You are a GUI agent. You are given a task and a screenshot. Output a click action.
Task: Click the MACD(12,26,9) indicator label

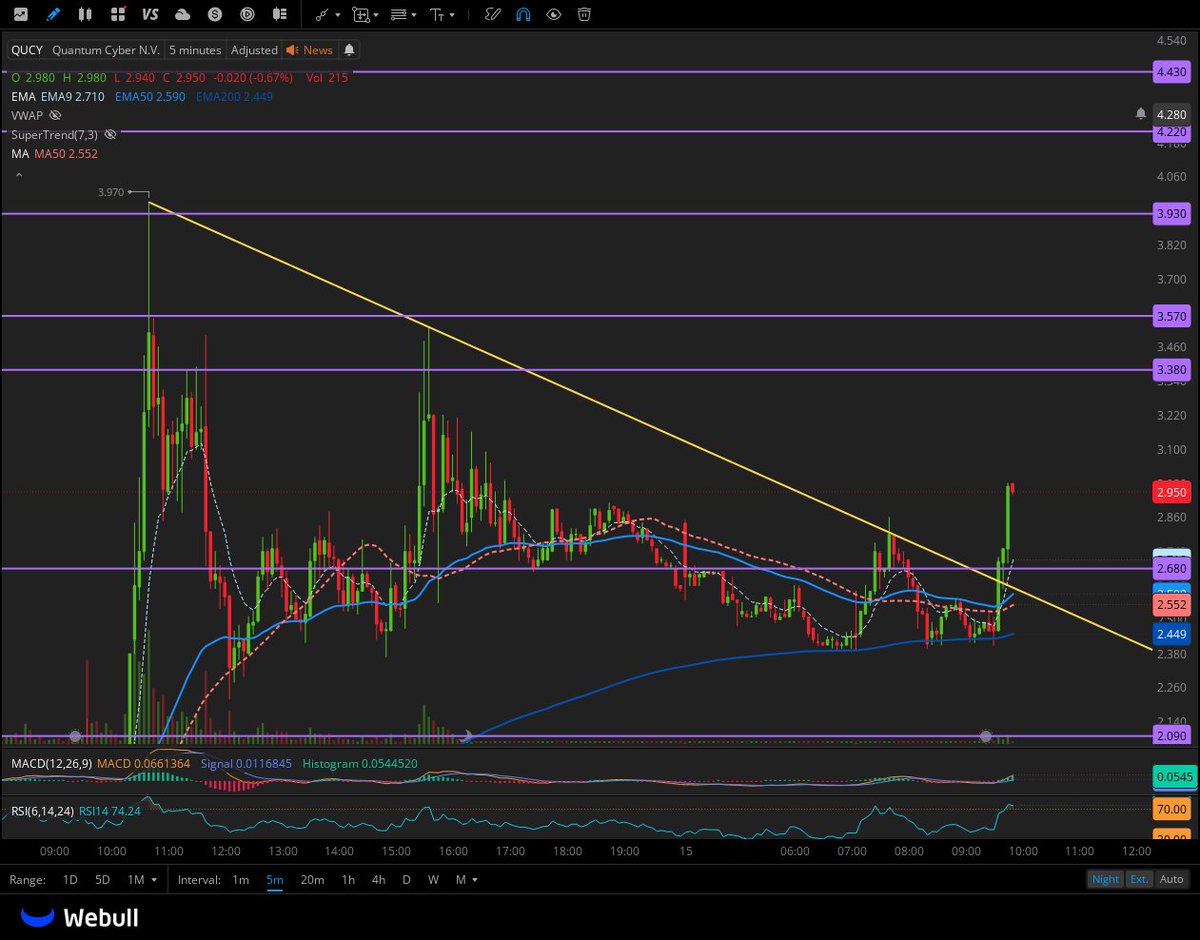click(x=52, y=763)
